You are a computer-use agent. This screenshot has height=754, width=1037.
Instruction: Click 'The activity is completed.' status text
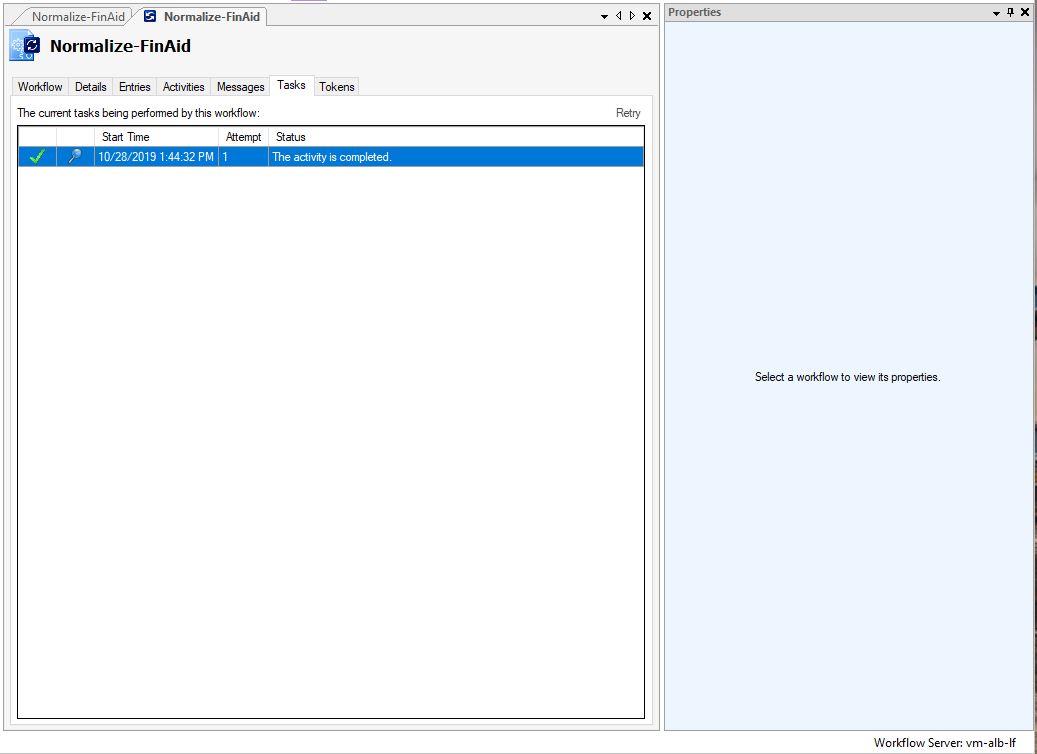(332, 157)
